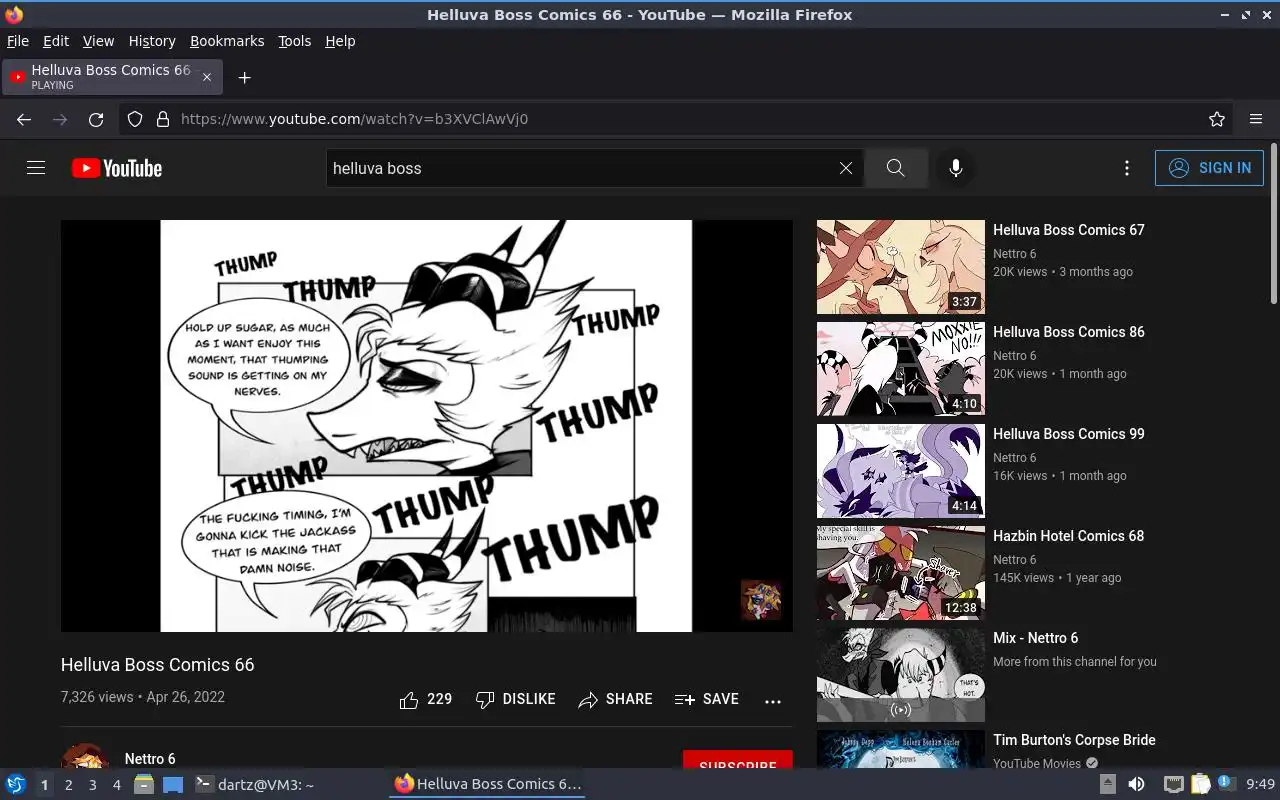
Task: Select the Helluva Boss Comics 66 tab
Action: click(x=112, y=77)
